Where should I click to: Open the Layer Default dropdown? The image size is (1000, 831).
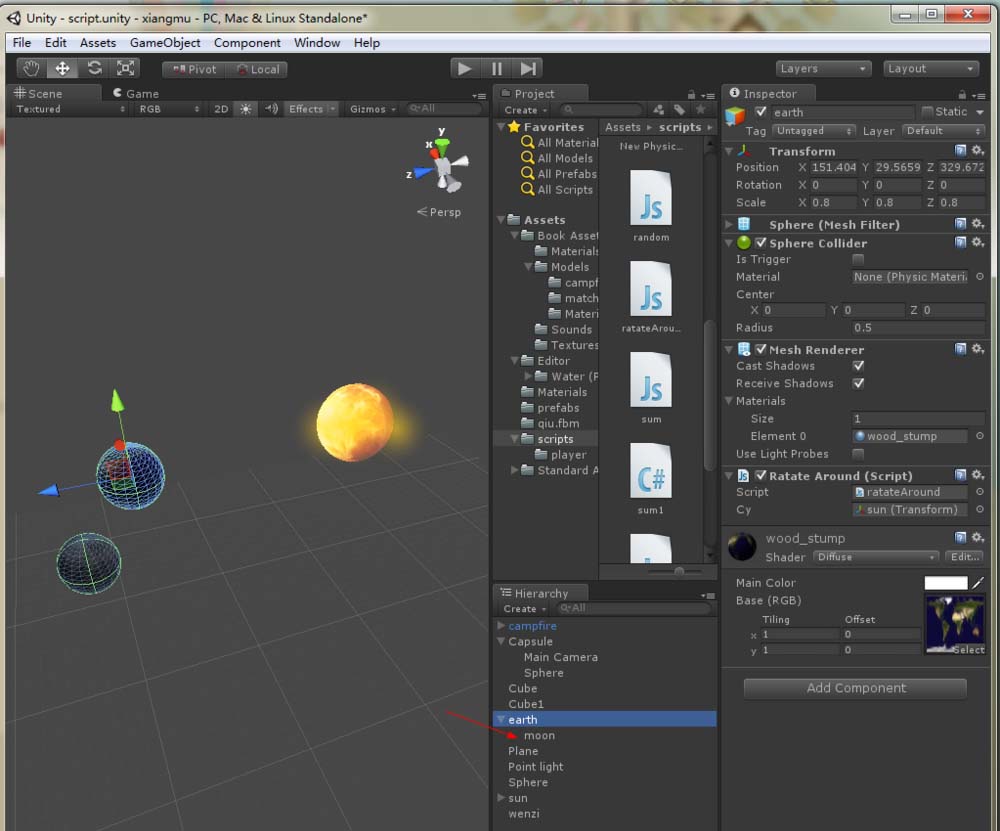coord(944,131)
